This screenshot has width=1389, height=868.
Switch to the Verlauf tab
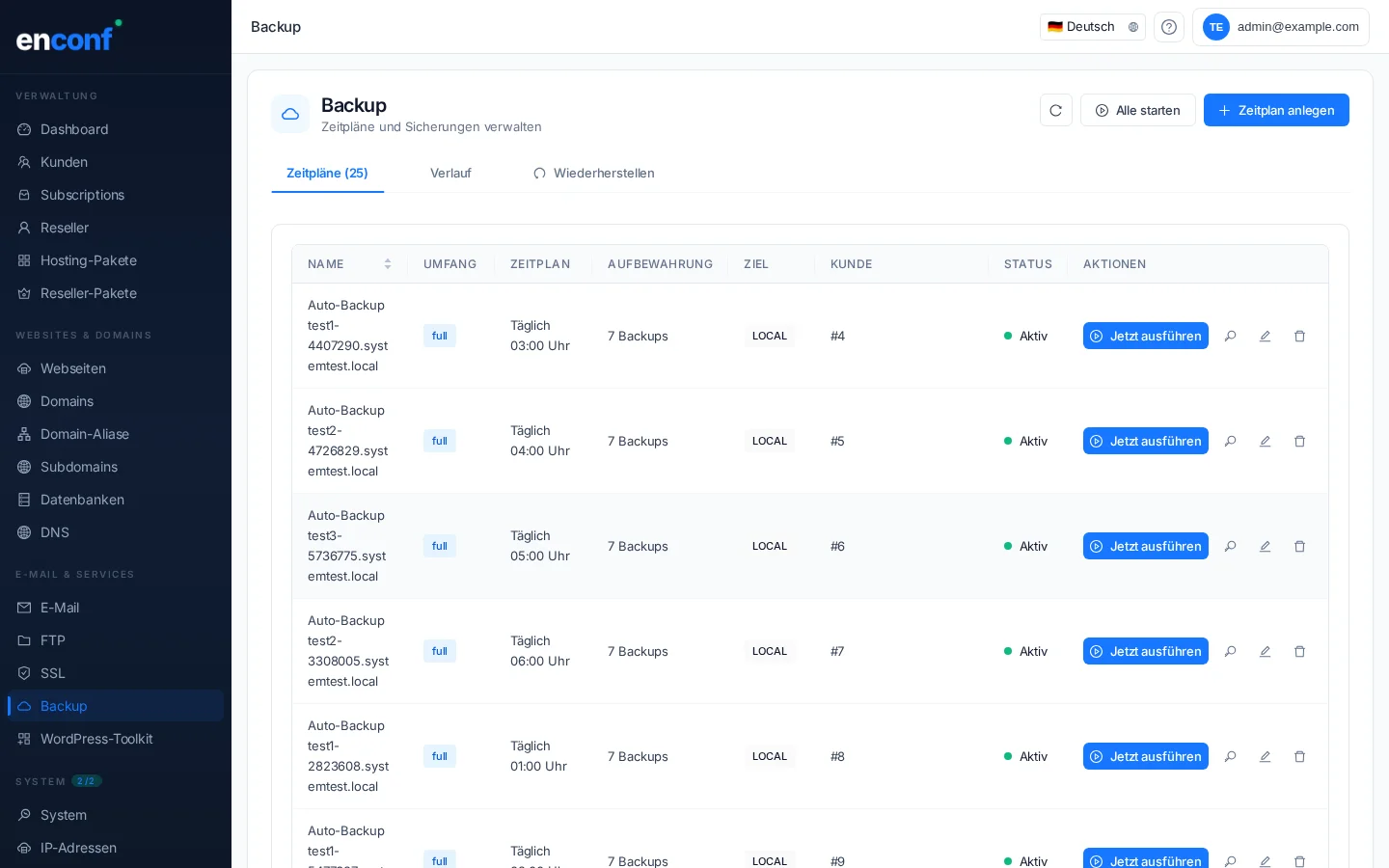tap(450, 174)
